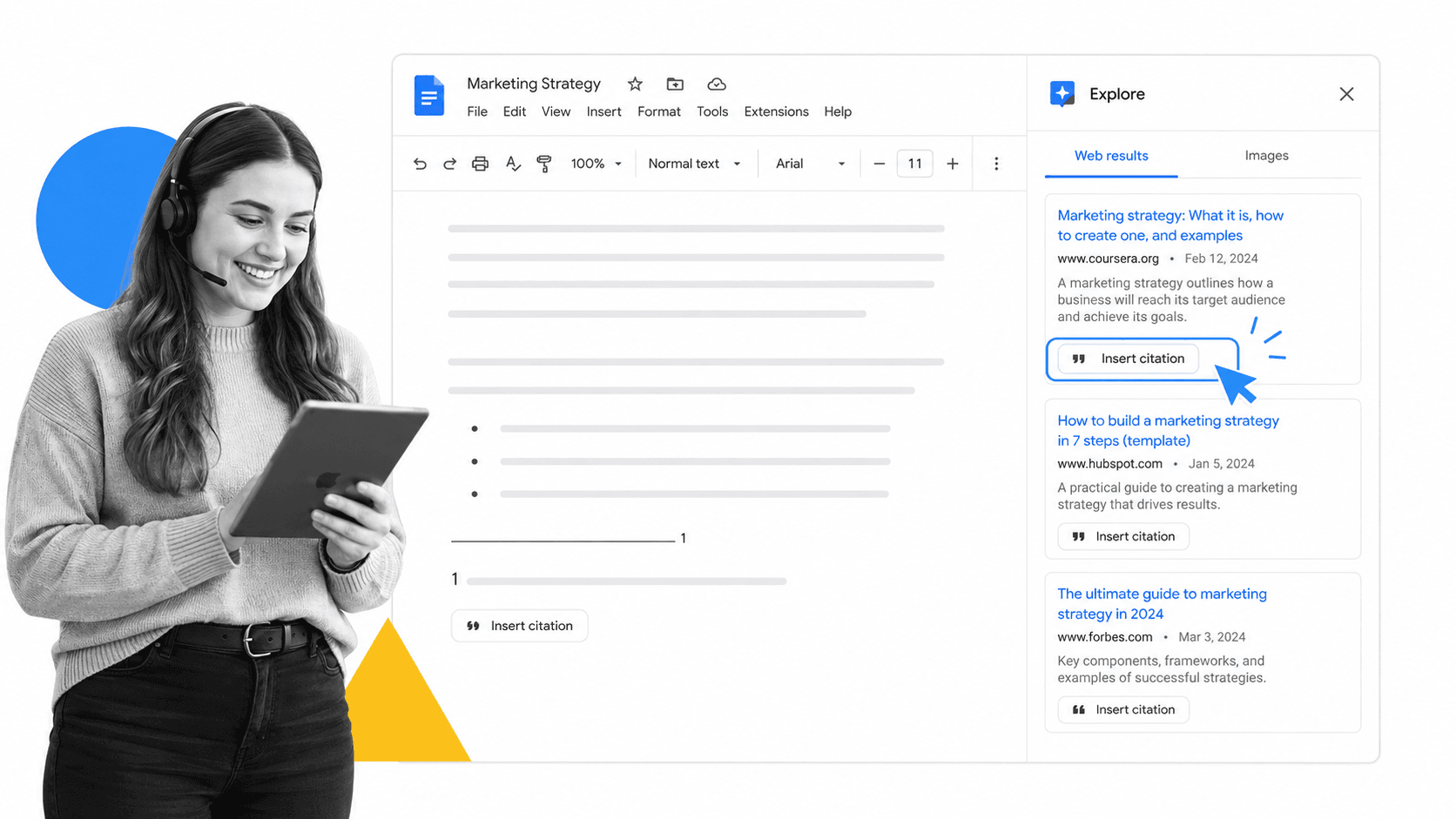The height and width of the screenshot is (819, 1456).
Task: Click the Explore sparkle icon
Action: (1062, 94)
